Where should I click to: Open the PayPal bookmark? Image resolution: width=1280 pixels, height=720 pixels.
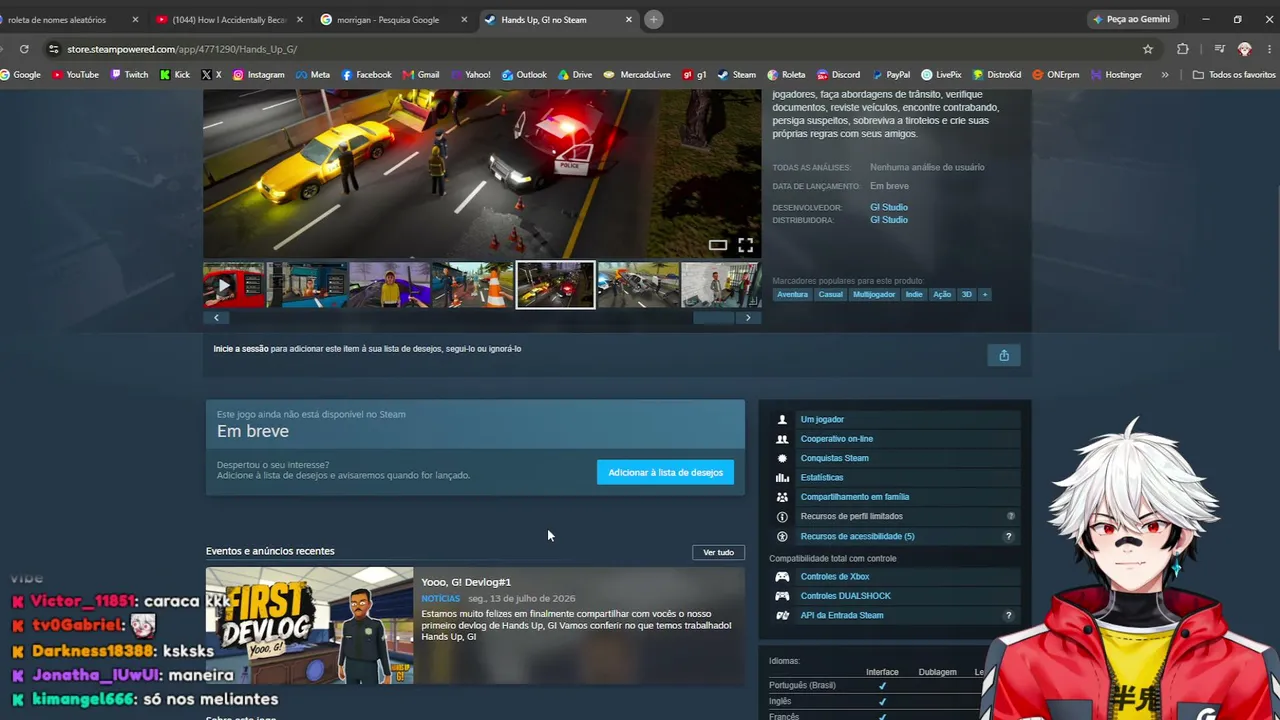(x=890, y=74)
